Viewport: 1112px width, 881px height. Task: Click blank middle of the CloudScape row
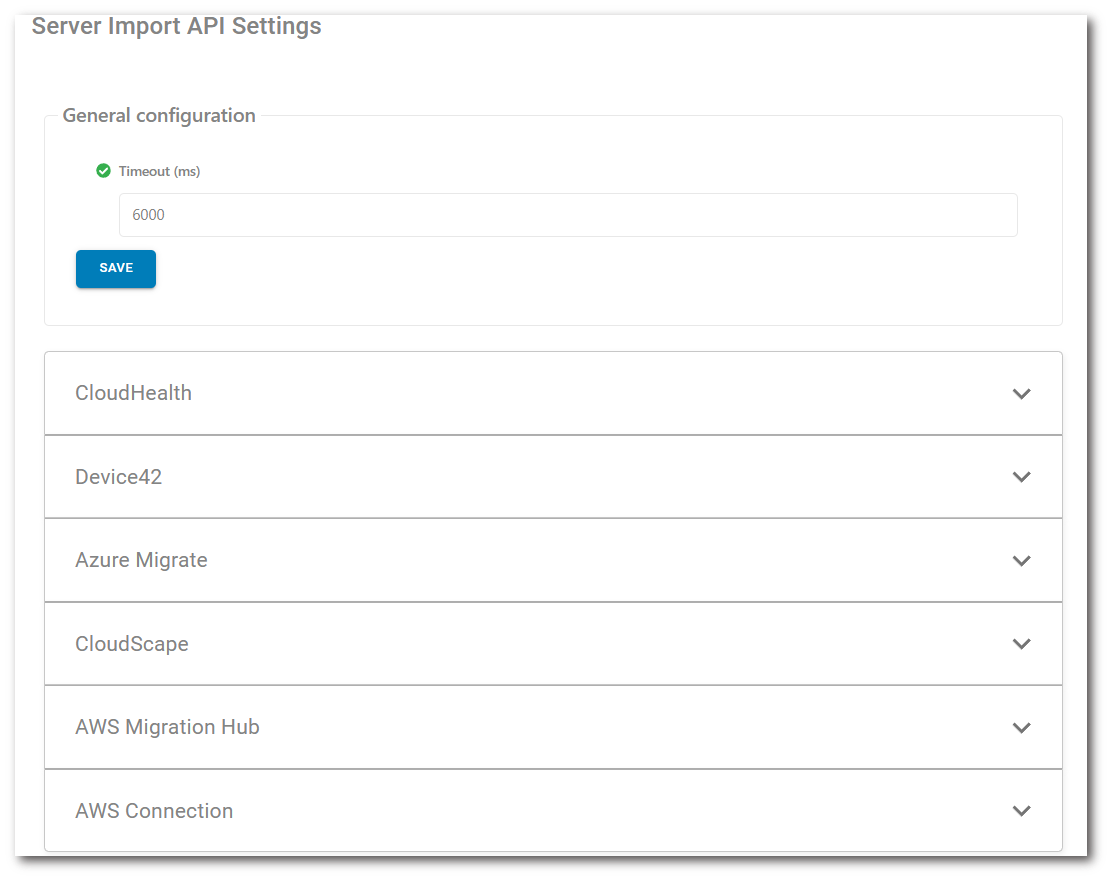(560, 644)
